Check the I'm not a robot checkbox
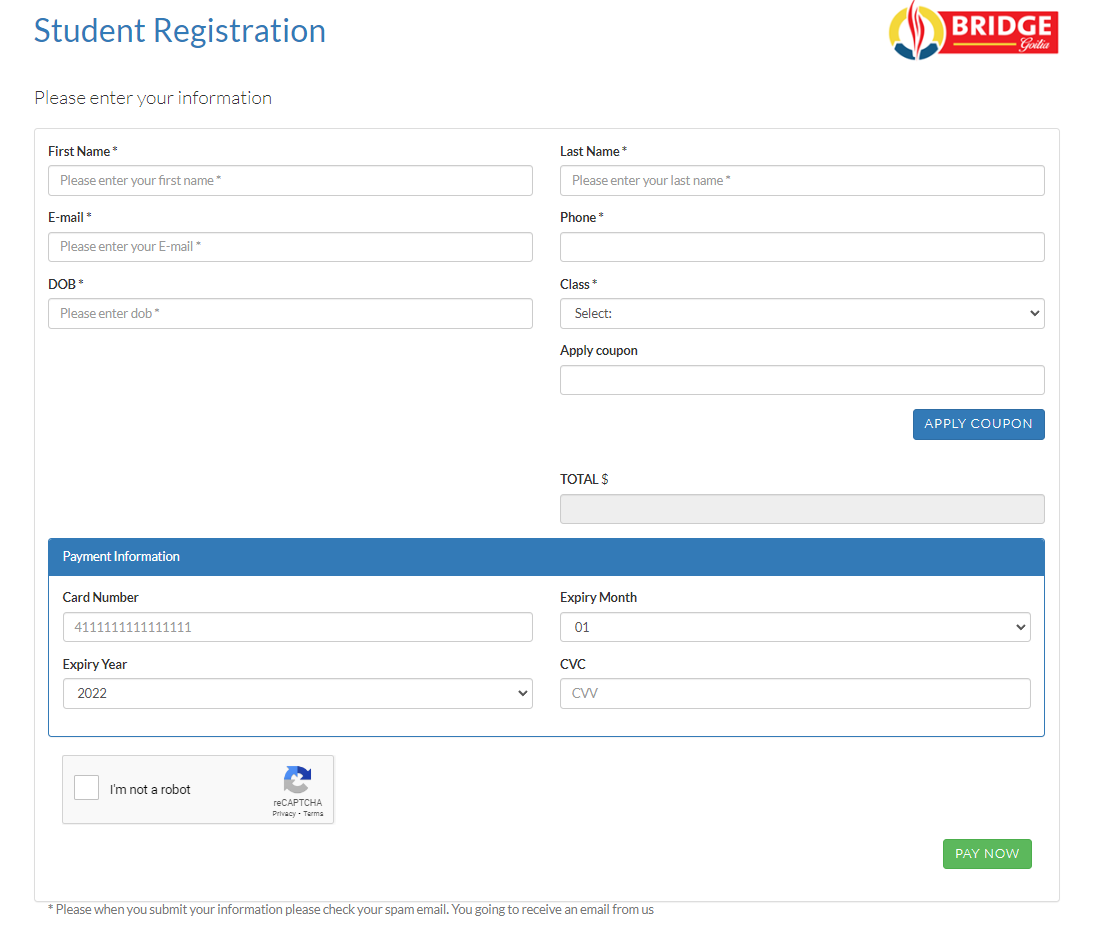The height and width of the screenshot is (943, 1095). [x=87, y=788]
